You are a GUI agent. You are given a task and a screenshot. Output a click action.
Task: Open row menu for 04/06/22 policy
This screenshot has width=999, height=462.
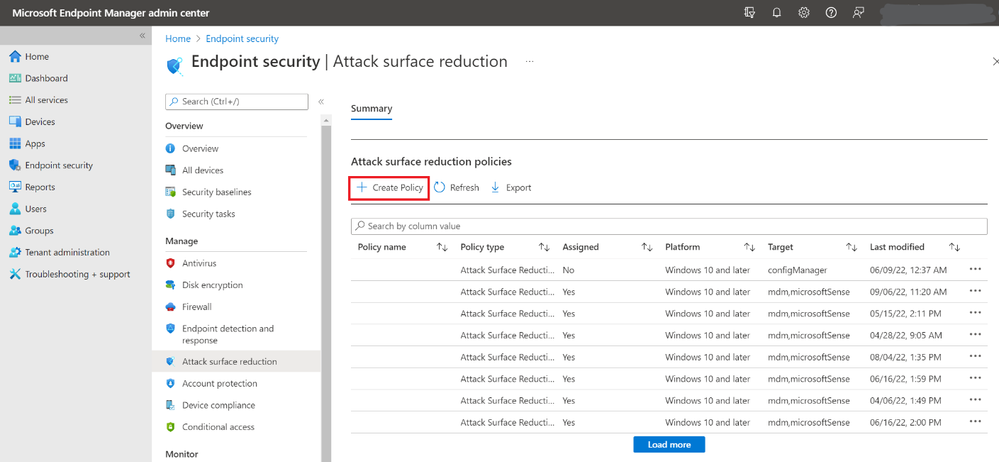click(x=975, y=400)
